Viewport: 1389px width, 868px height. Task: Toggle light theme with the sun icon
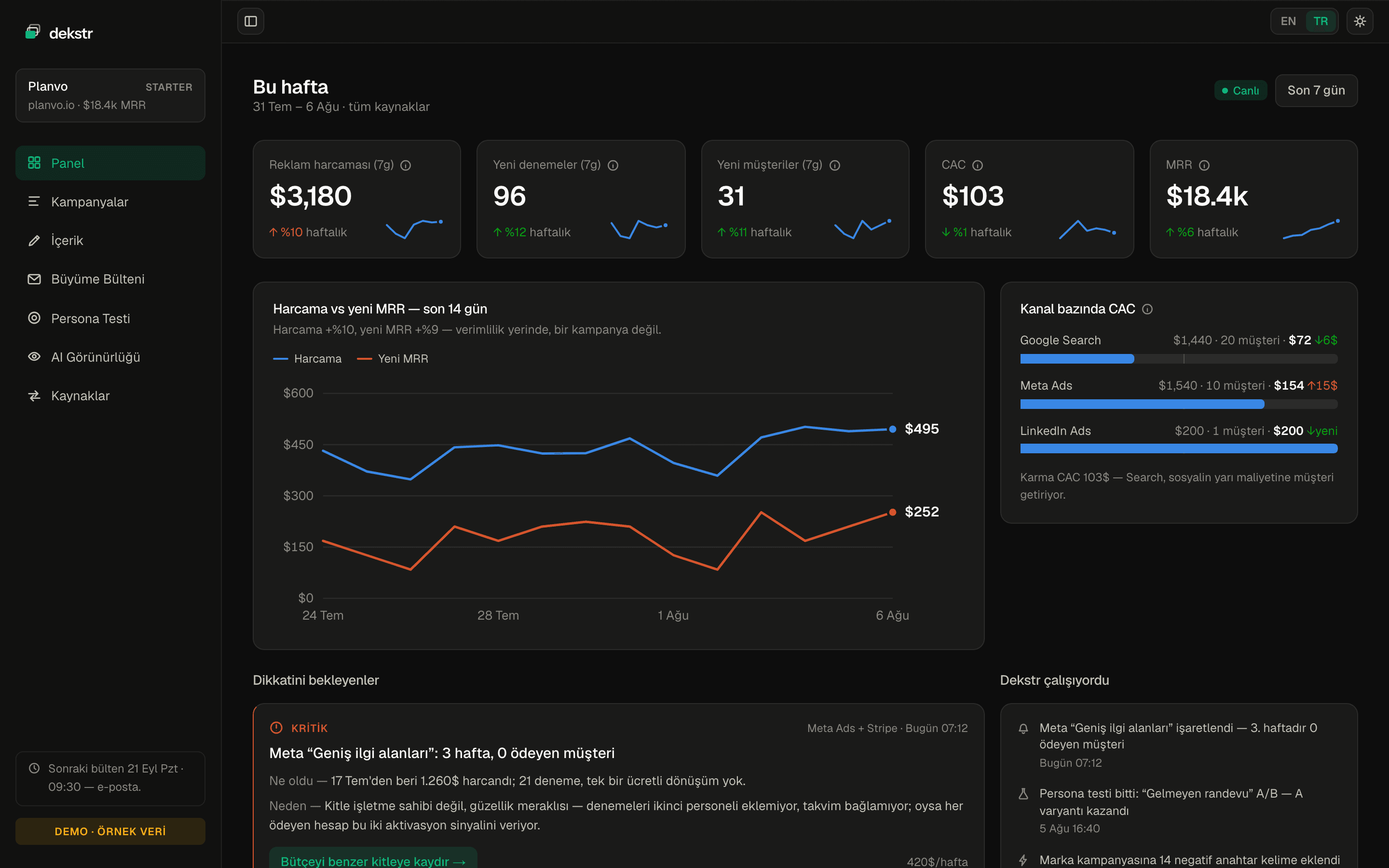(1360, 21)
